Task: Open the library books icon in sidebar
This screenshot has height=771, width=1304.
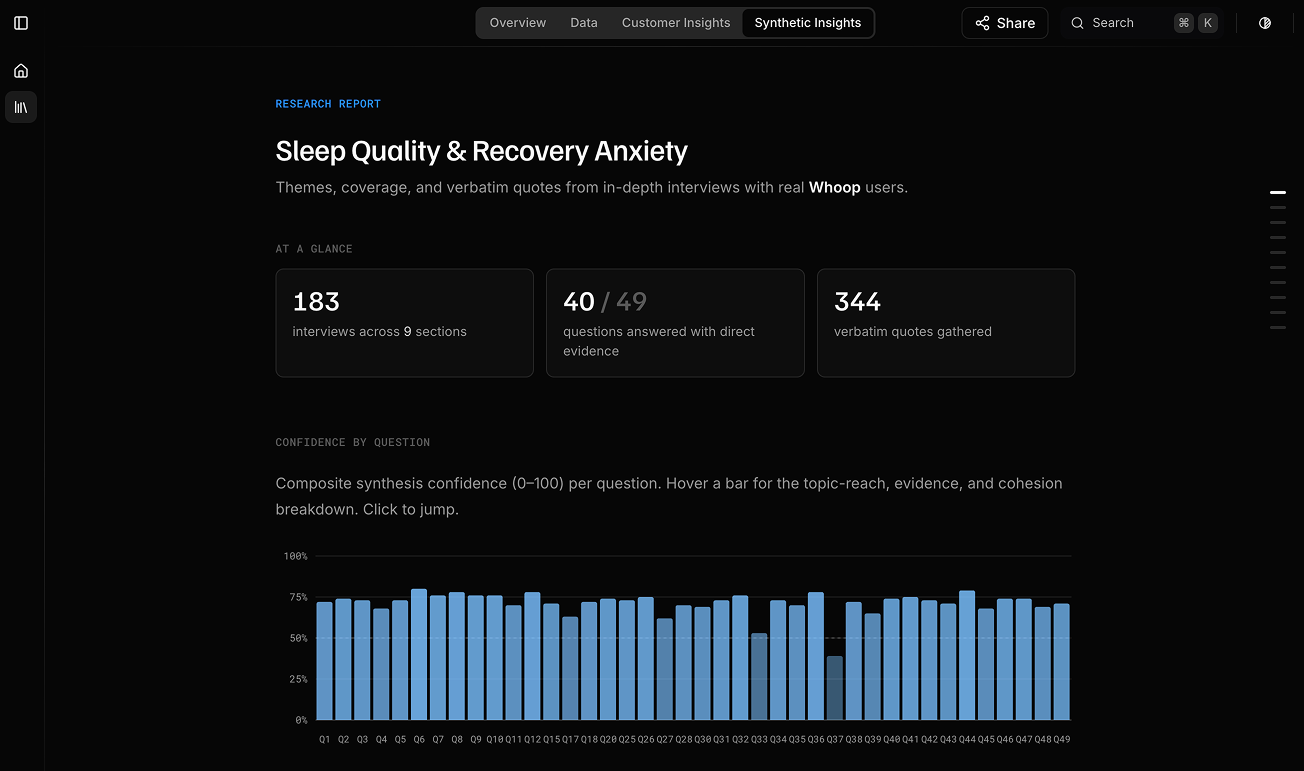Action: 21,107
